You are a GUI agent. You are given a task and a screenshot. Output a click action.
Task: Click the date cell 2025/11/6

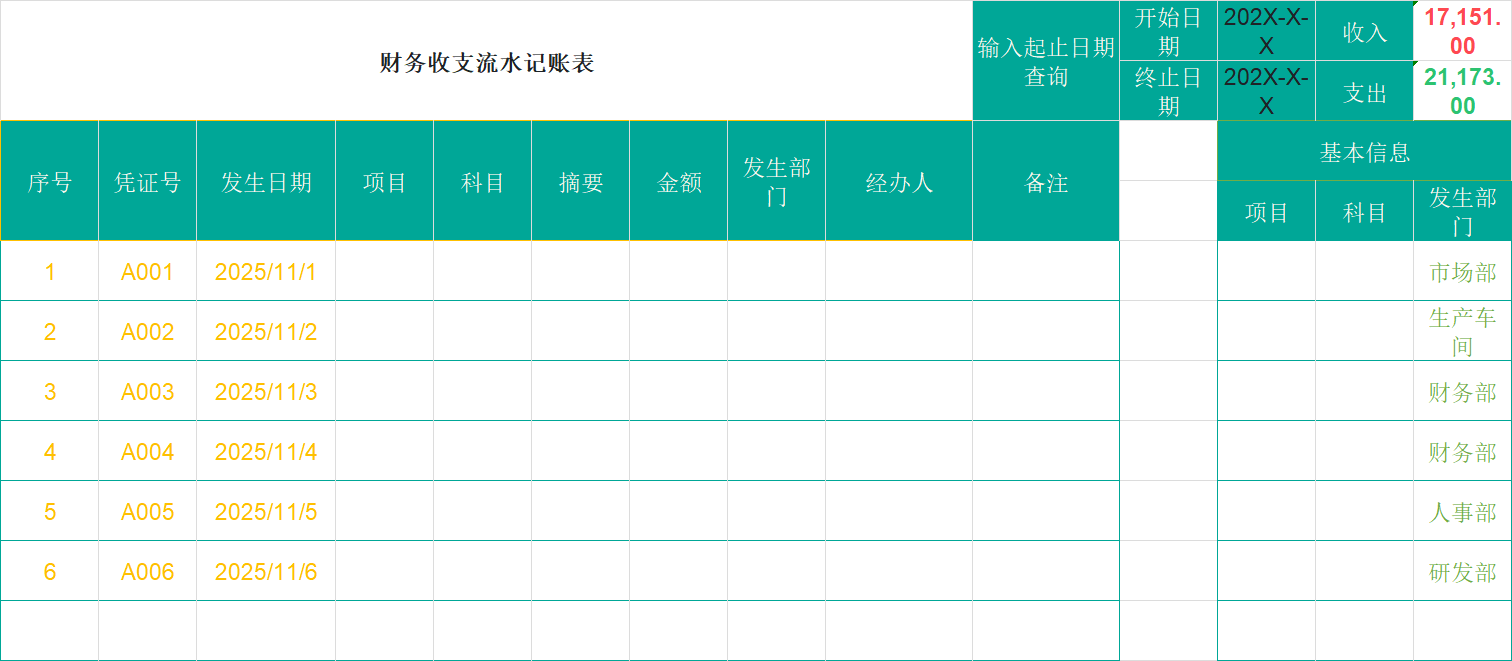(x=265, y=571)
